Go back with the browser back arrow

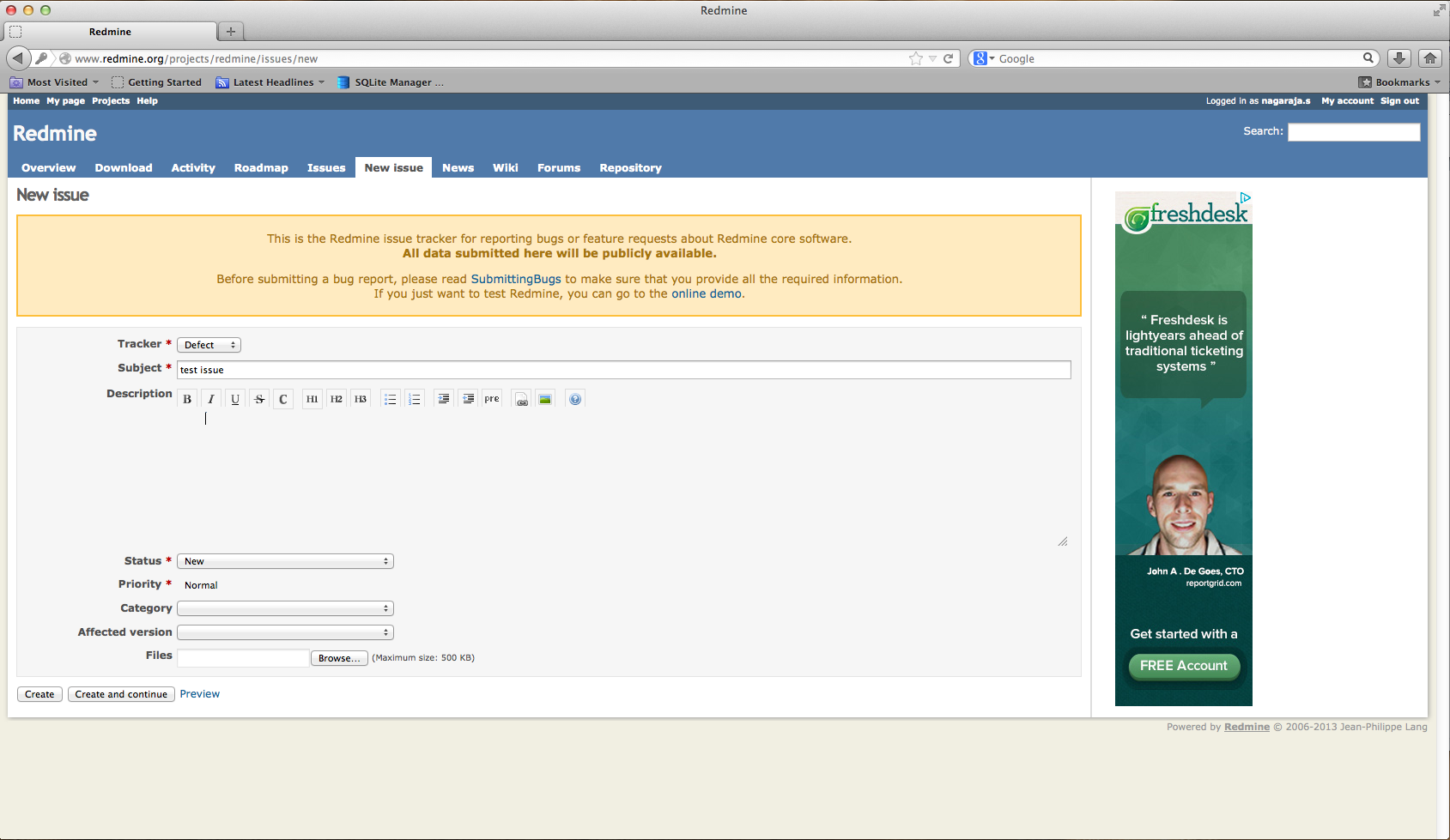18,58
